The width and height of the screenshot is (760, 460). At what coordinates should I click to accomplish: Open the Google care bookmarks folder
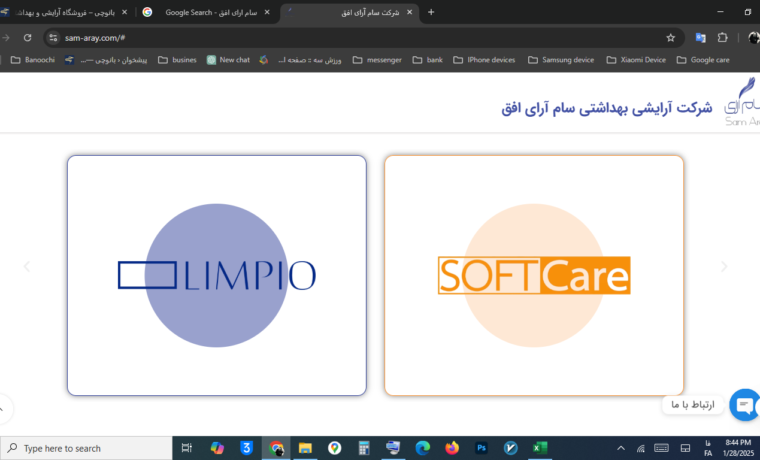click(703, 60)
